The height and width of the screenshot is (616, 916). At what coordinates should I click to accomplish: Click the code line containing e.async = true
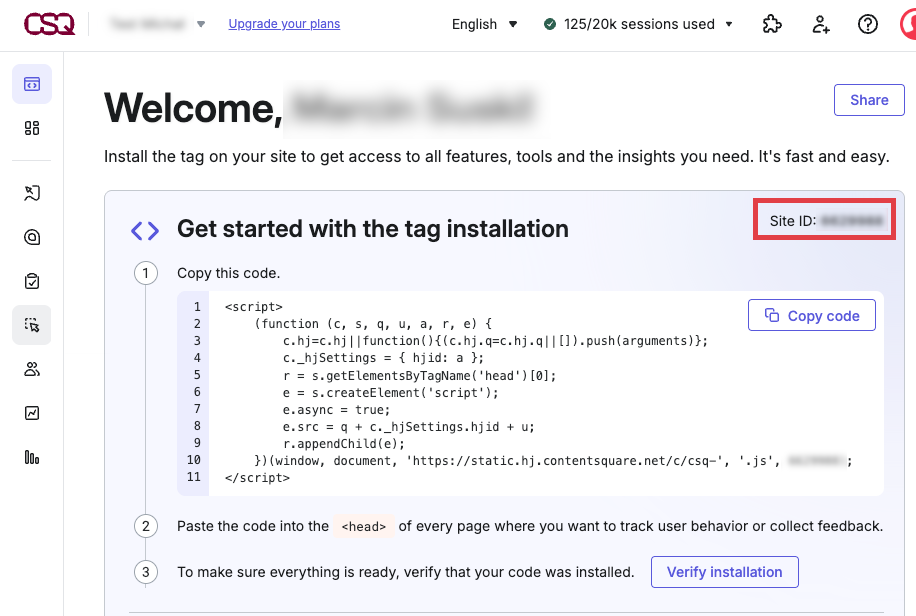[336, 410]
